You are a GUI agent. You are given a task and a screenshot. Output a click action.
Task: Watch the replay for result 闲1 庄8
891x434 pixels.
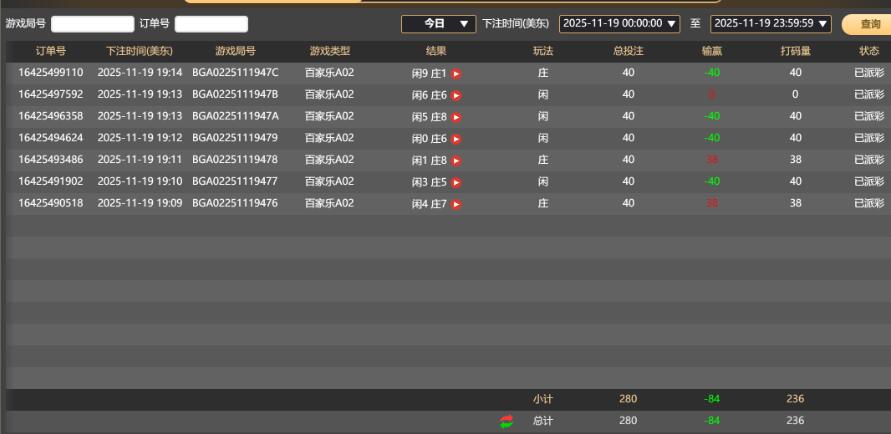coord(456,160)
